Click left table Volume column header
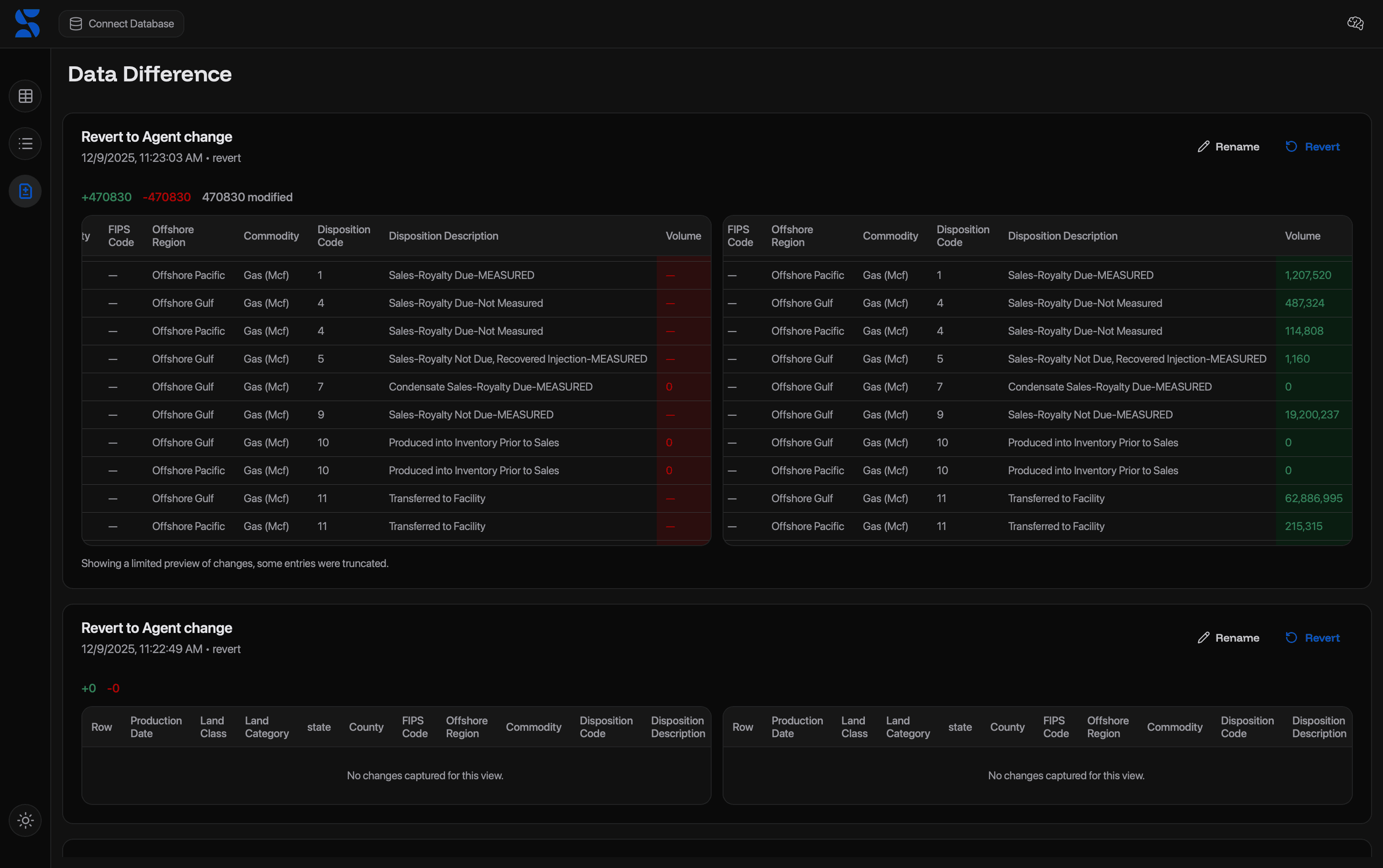 (683, 236)
